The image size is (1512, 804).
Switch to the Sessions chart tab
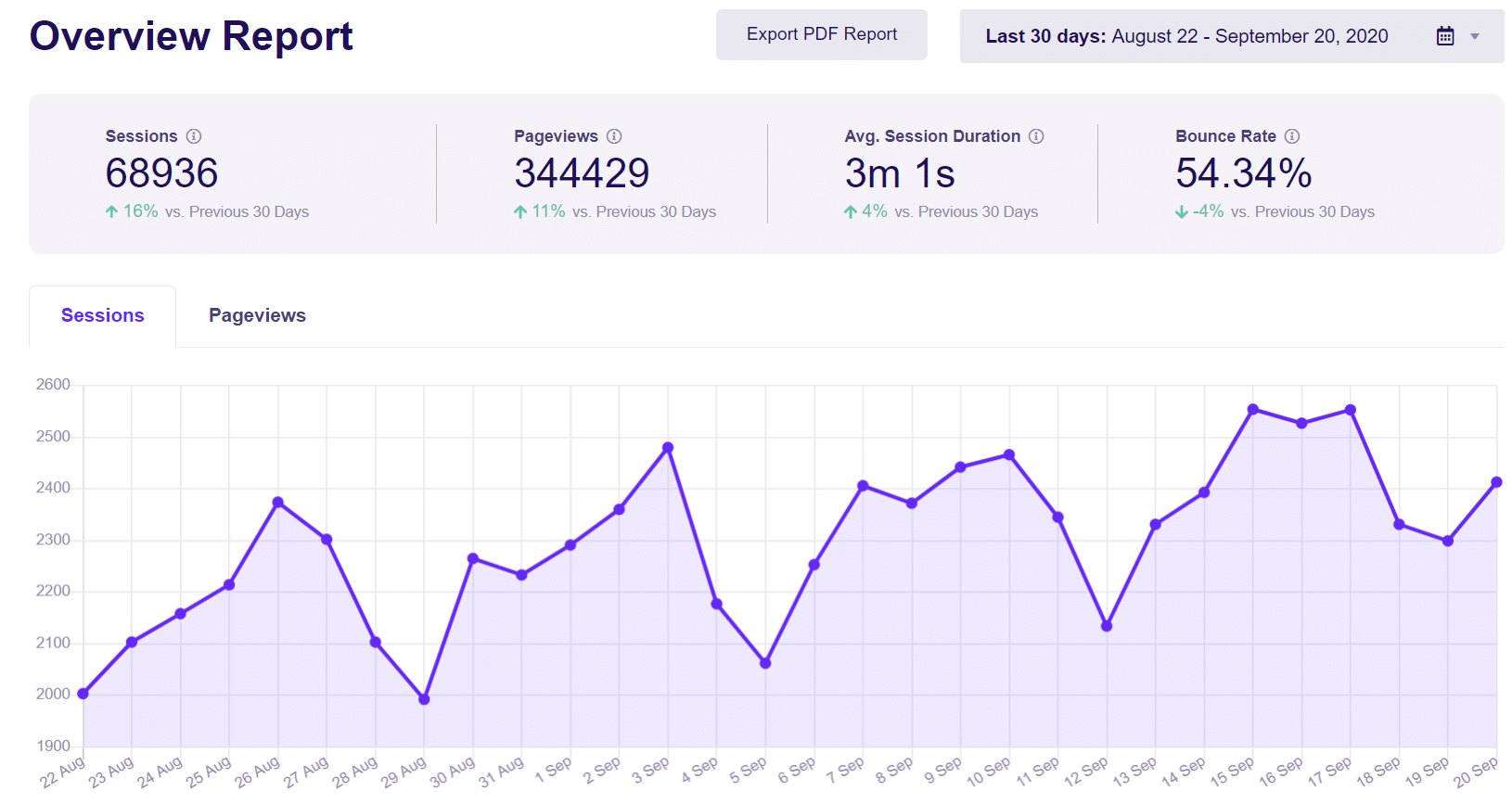click(x=103, y=315)
